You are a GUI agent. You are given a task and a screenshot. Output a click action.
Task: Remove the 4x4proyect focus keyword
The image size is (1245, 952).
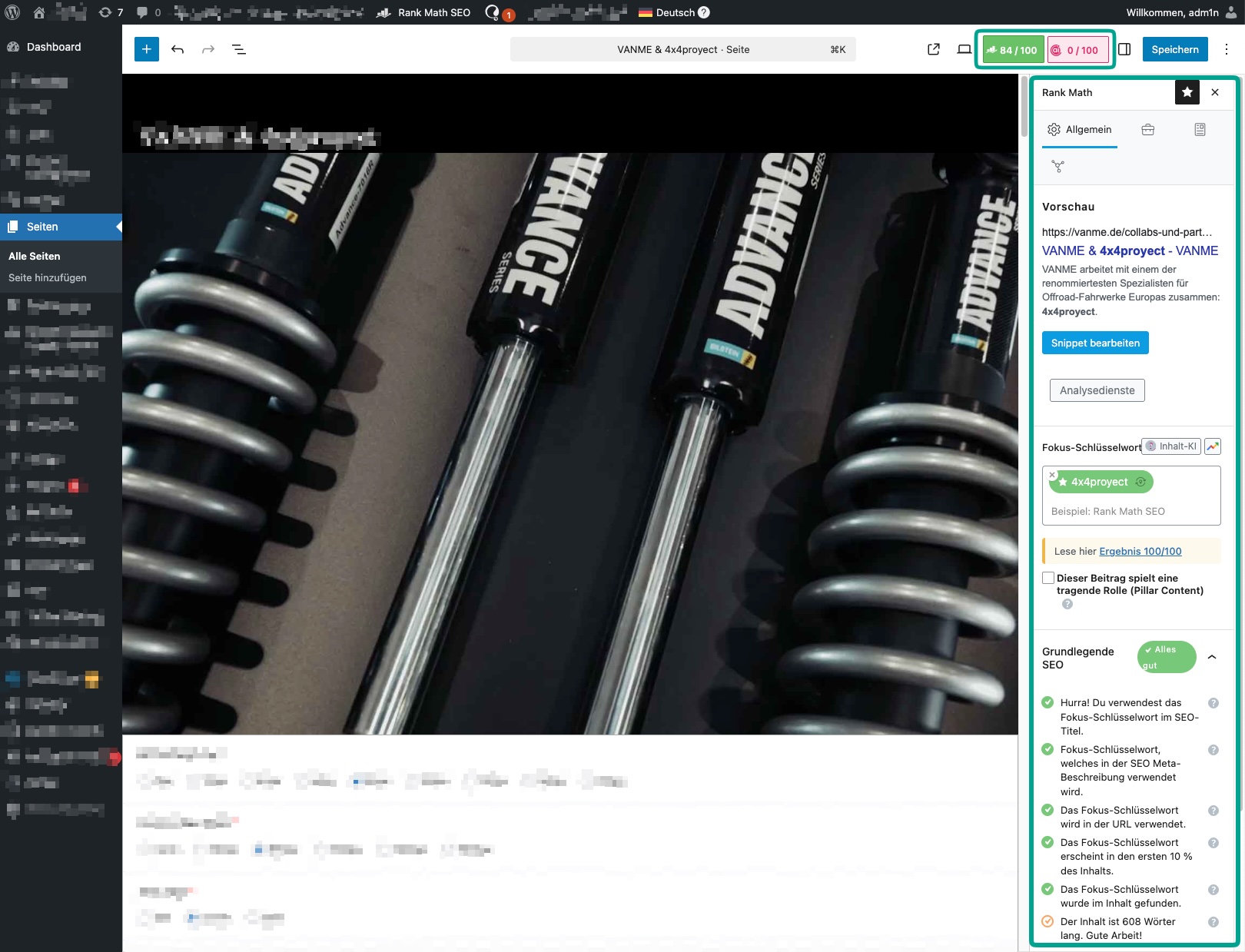point(1052,475)
